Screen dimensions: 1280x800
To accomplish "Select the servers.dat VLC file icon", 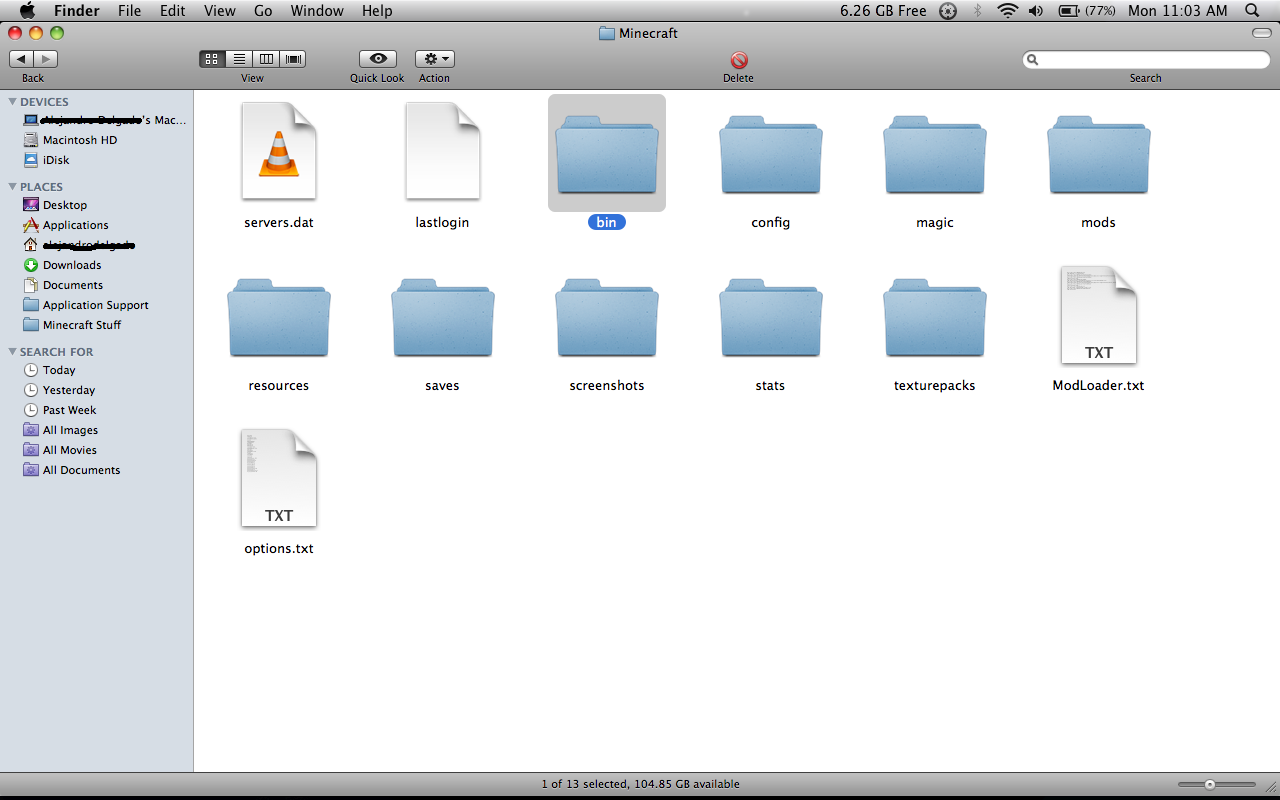I will pos(279,152).
